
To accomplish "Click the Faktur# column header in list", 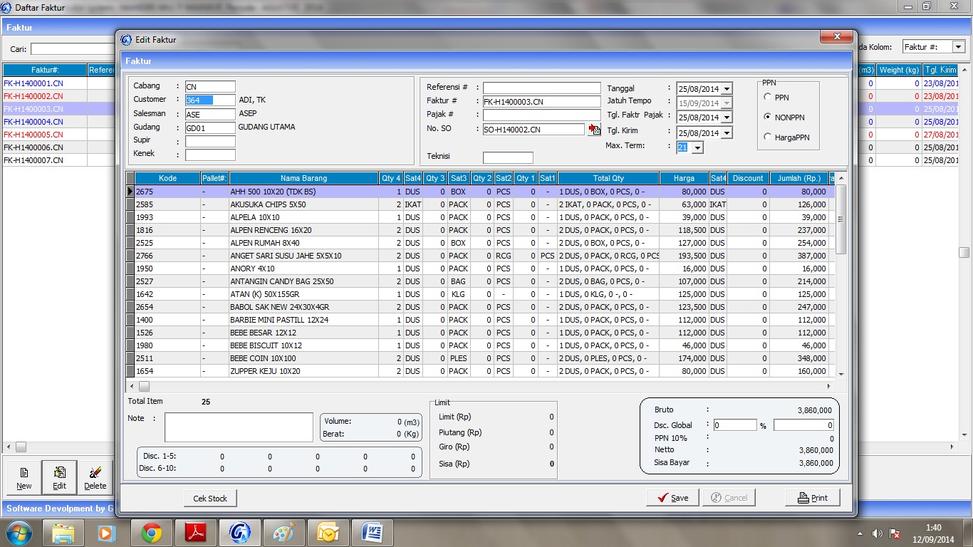I will pyautogui.click(x=45, y=70).
